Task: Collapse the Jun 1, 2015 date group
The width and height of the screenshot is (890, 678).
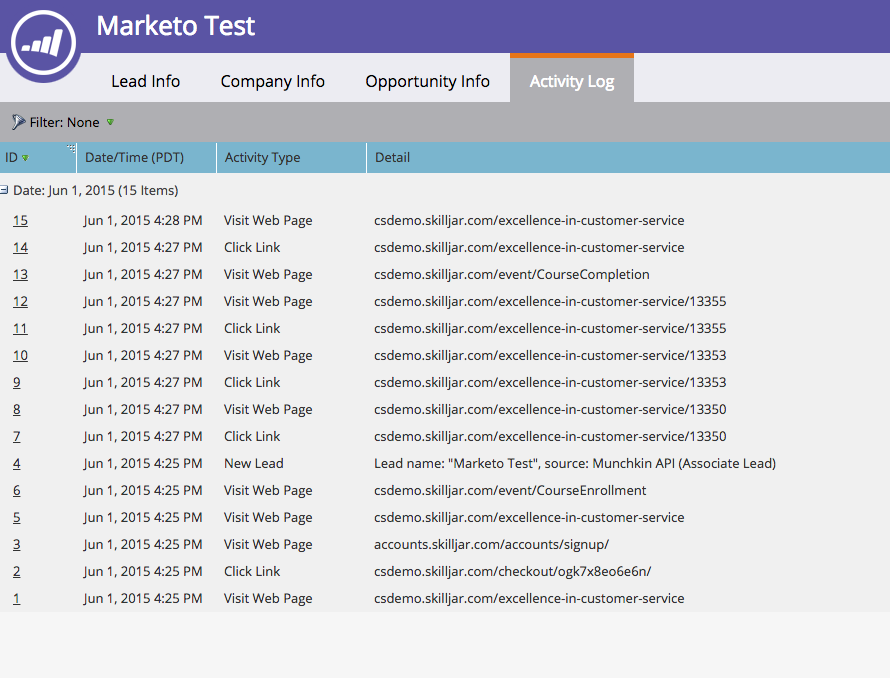Action: click(x=4, y=190)
